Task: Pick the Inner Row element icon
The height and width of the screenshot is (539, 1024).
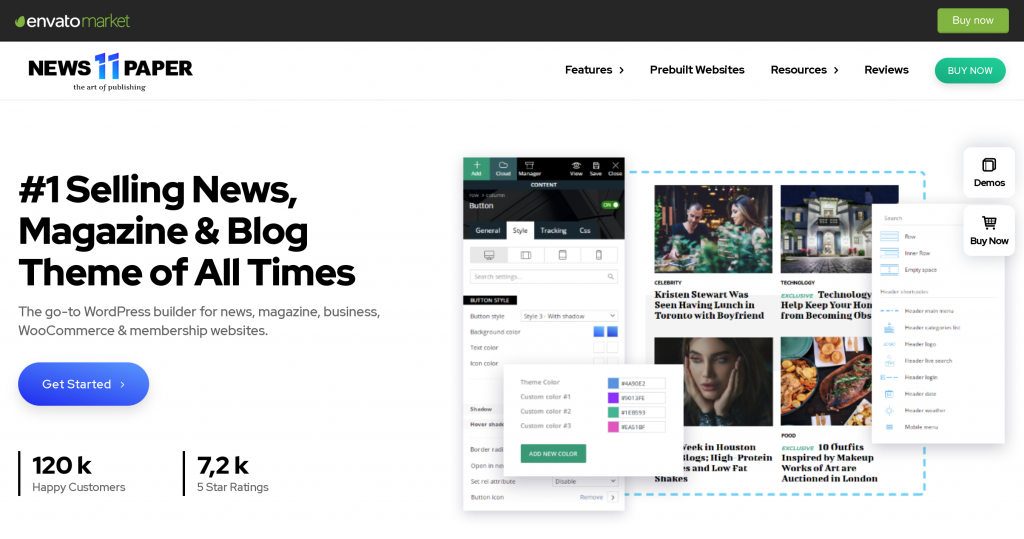Action: click(889, 253)
